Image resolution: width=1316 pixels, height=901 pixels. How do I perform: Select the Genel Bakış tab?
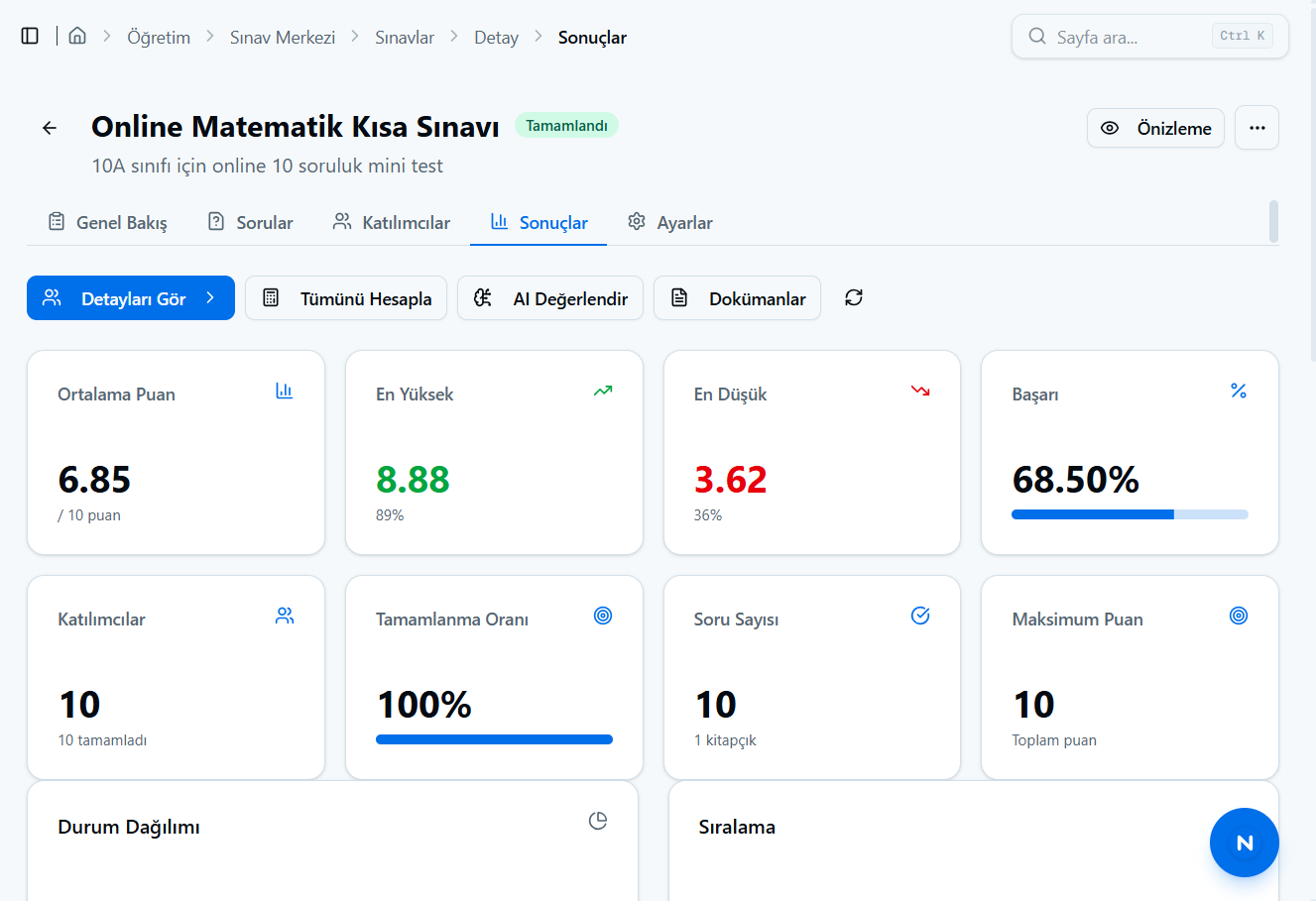pos(107,222)
